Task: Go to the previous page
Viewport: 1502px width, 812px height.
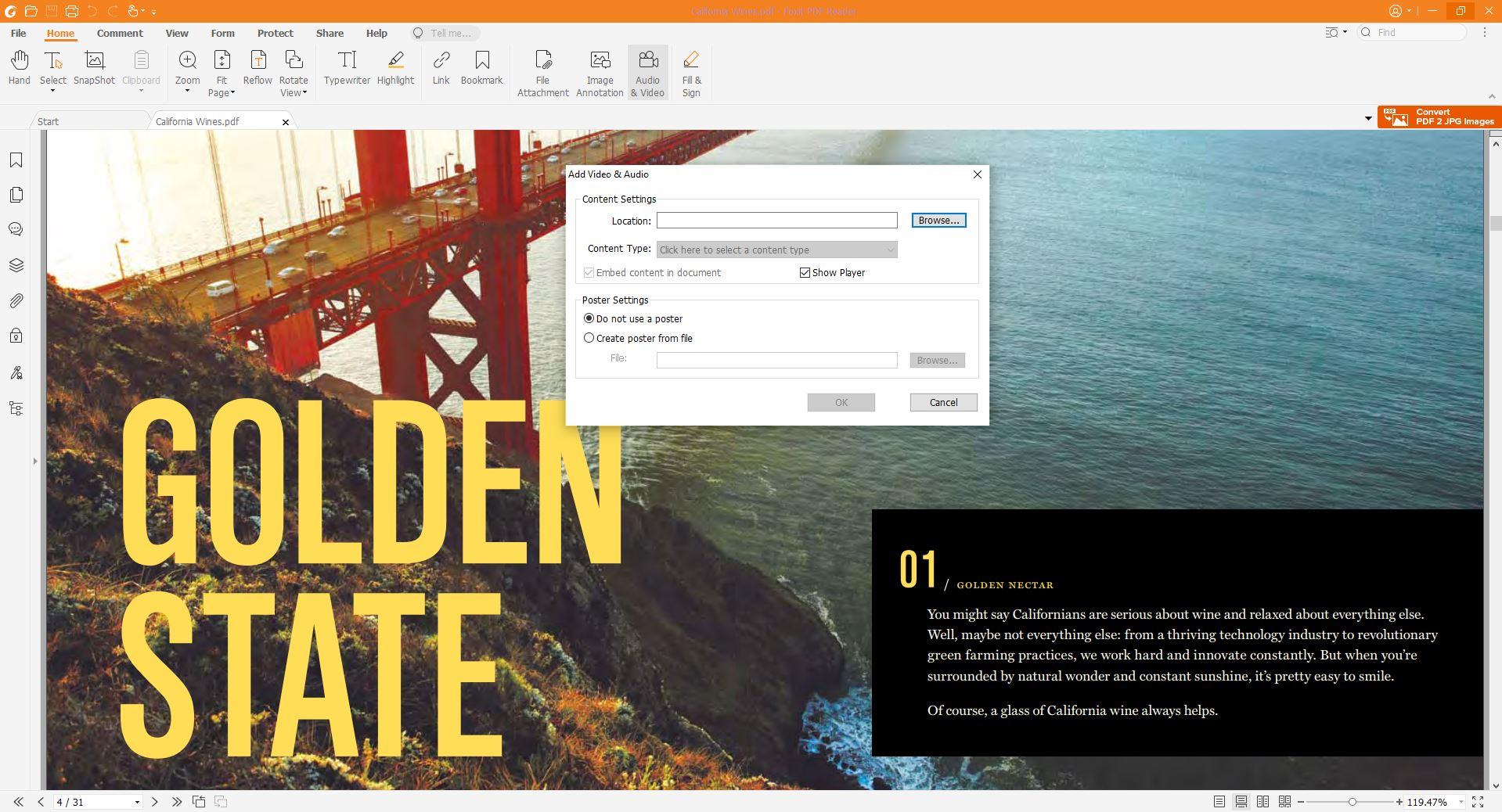Action: click(x=41, y=802)
